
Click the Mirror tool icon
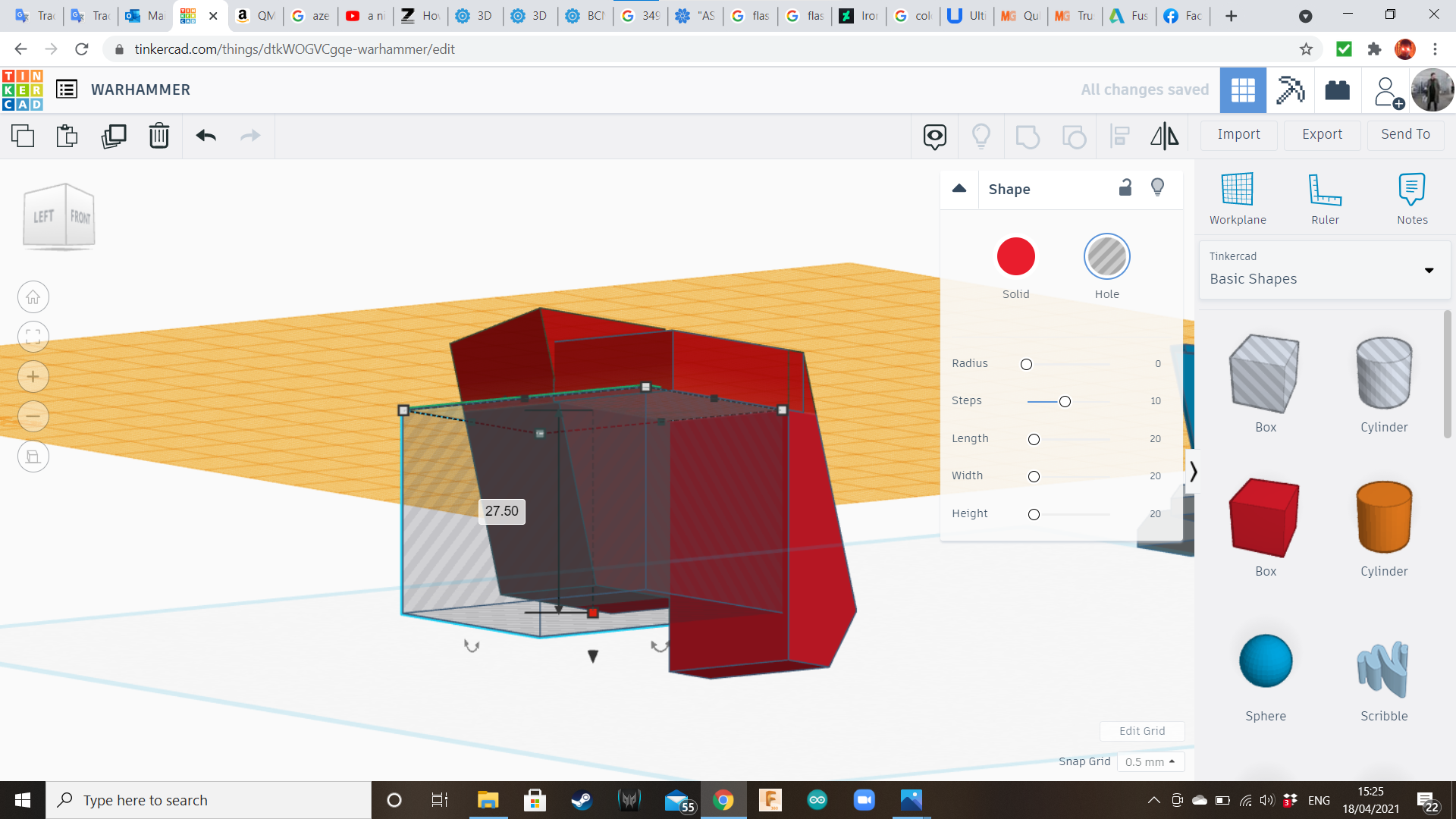(x=1164, y=136)
